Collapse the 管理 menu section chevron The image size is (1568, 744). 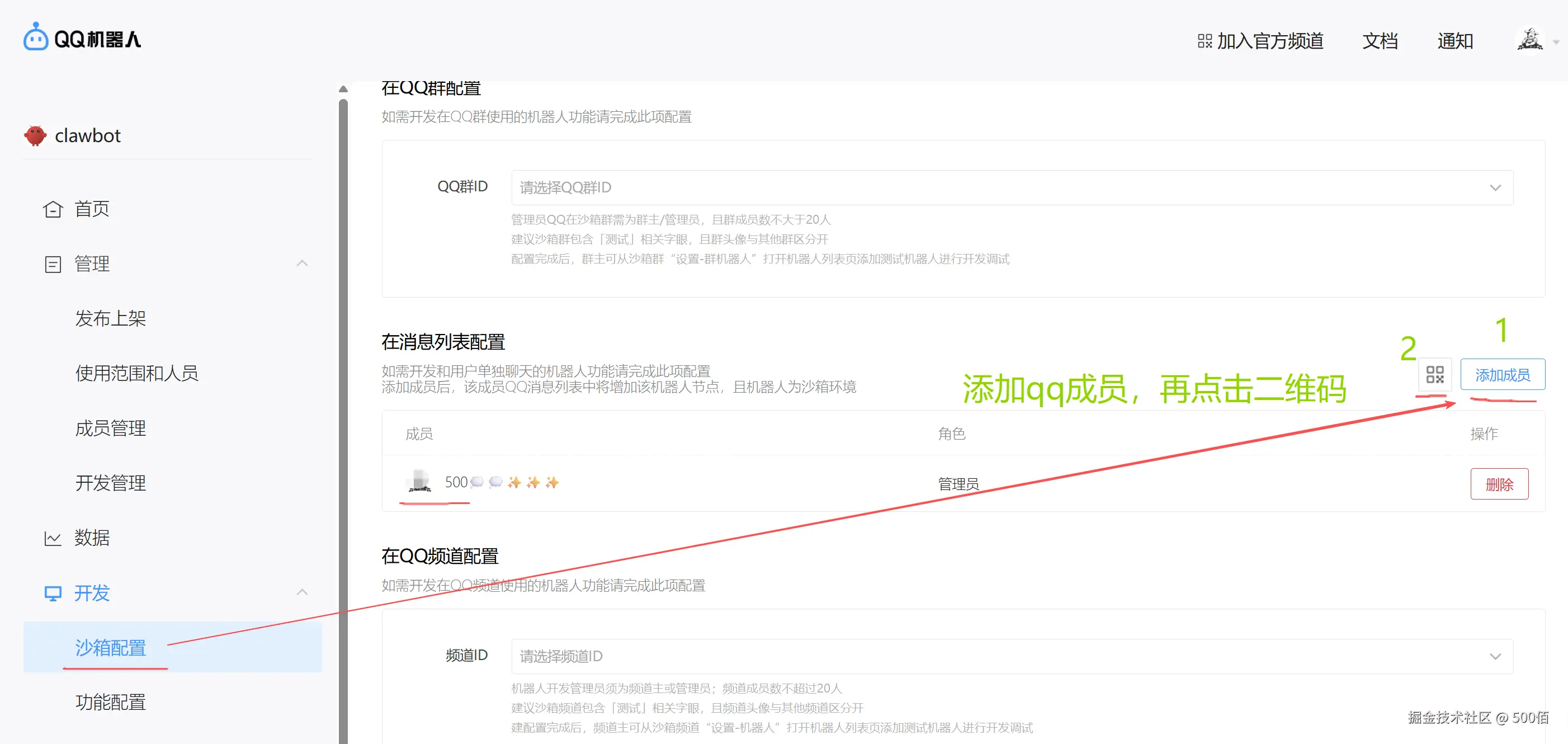(302, 263)
